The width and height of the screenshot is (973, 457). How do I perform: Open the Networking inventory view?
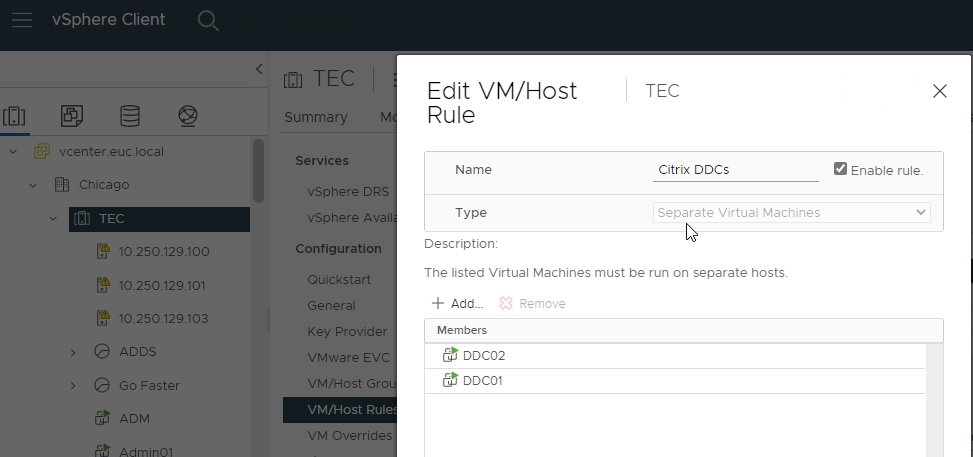click(187, 116)
